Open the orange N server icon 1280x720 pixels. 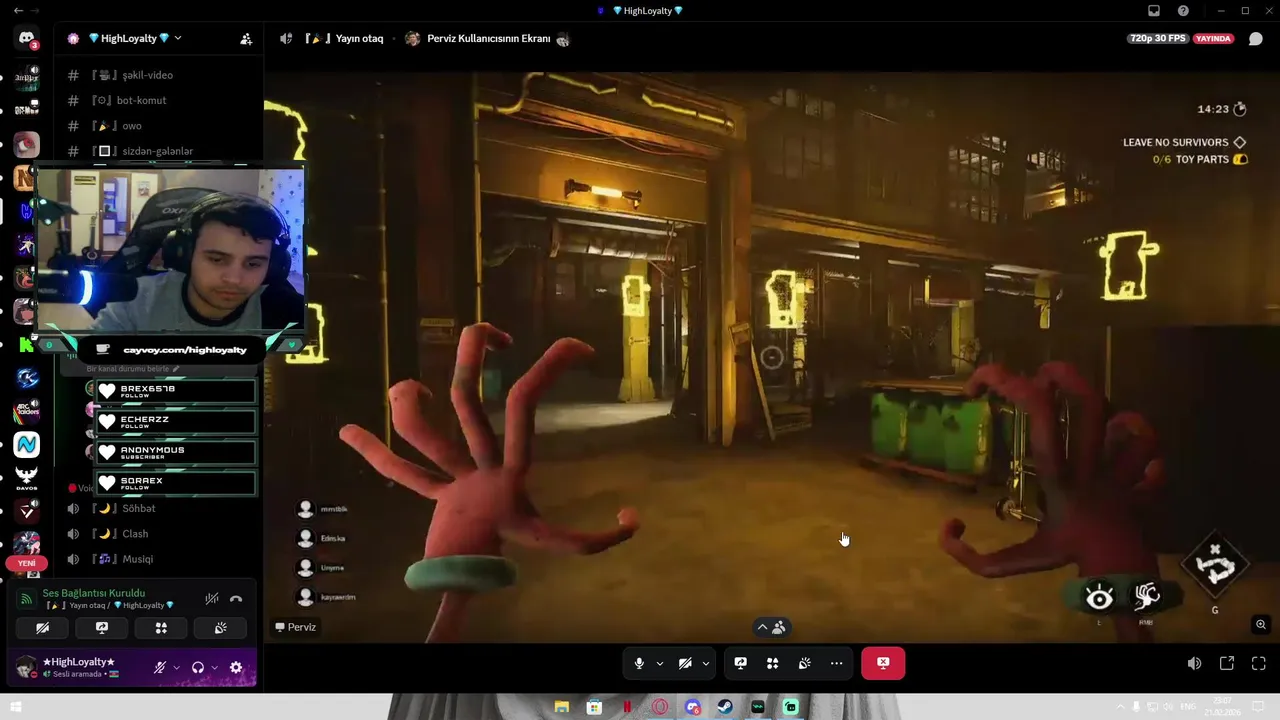24,178
